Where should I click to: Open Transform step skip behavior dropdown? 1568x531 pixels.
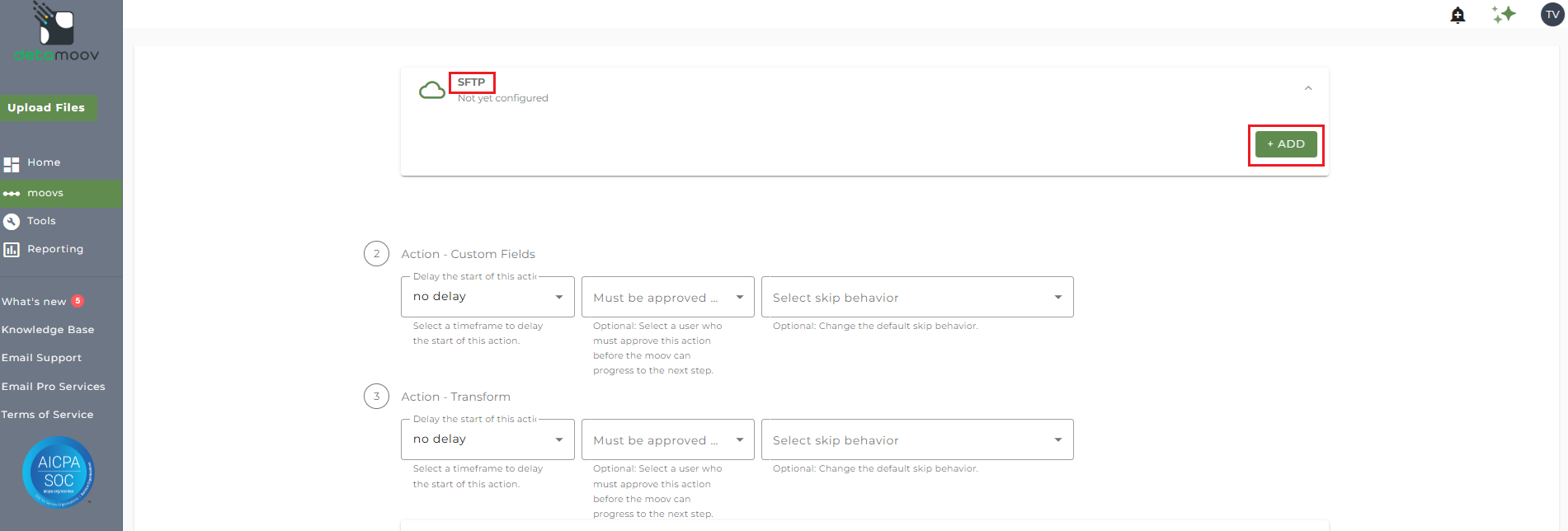pos(916,440)
